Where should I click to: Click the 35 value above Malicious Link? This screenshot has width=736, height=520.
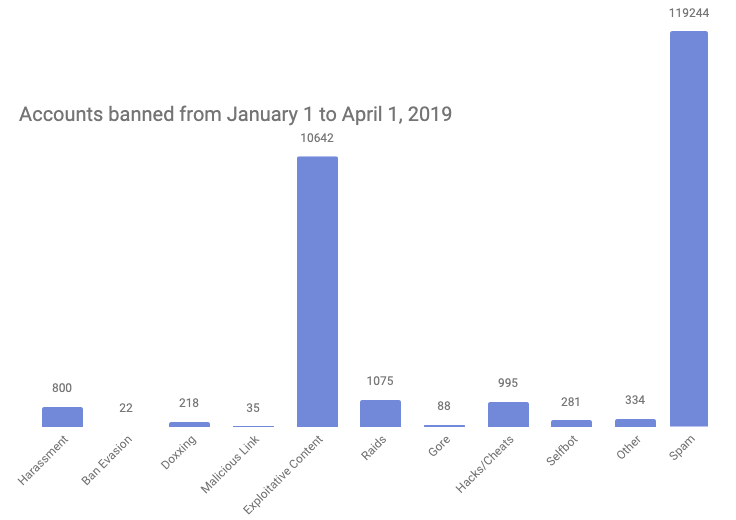[253, 408]
